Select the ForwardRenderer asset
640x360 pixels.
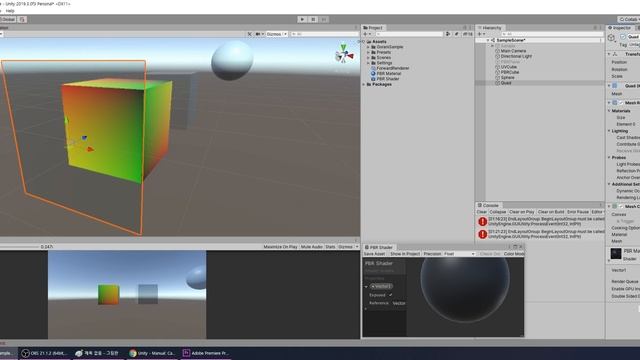click(x=390, y=68)
